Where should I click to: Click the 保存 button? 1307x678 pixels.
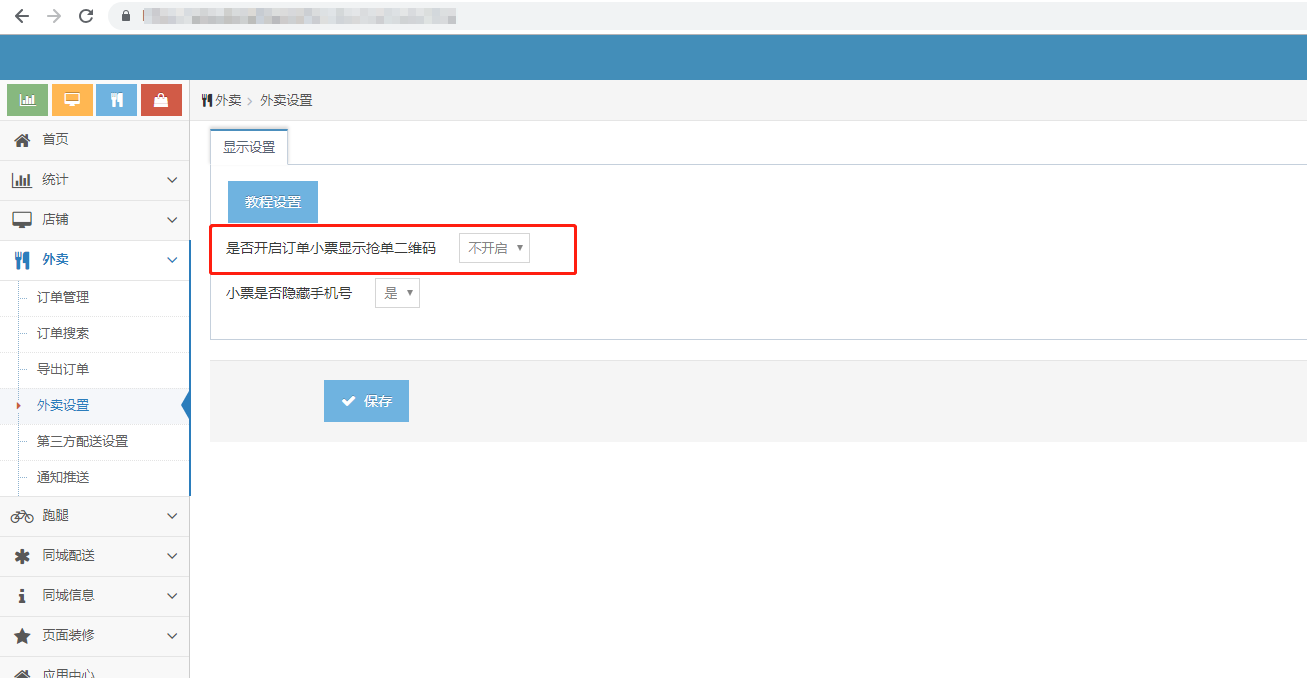coord(366,401)
